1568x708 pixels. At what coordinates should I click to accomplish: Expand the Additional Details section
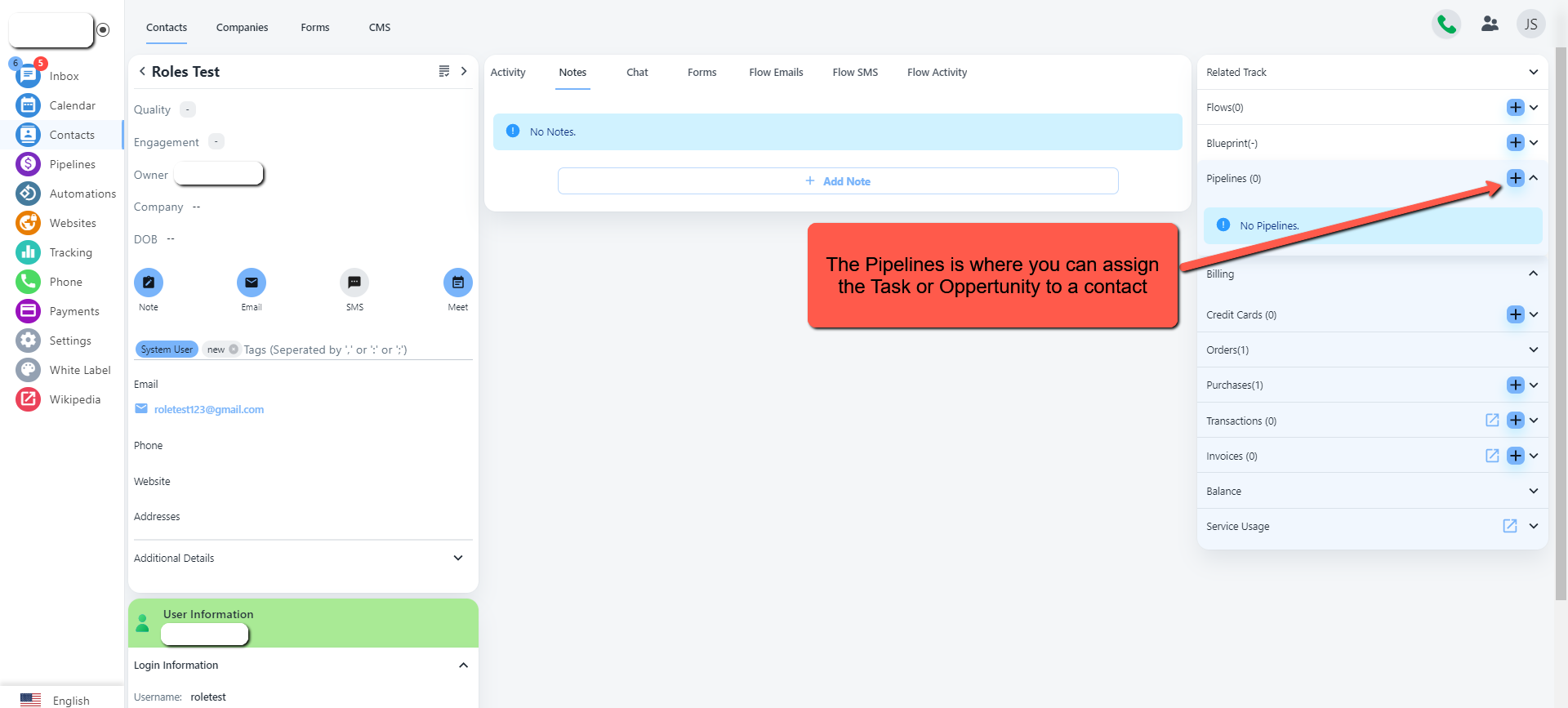click(458, 558)
